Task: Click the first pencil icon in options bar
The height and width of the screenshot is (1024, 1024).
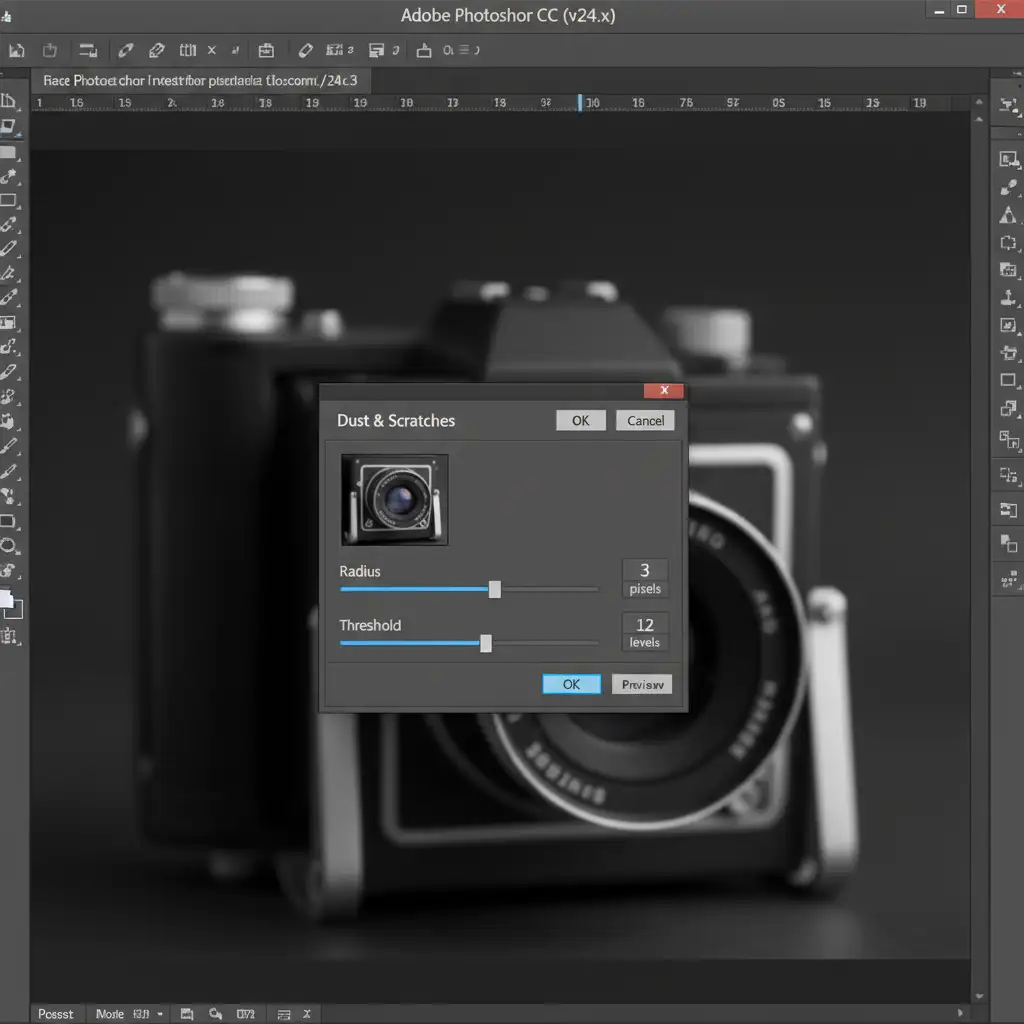Action: [125, 50]
